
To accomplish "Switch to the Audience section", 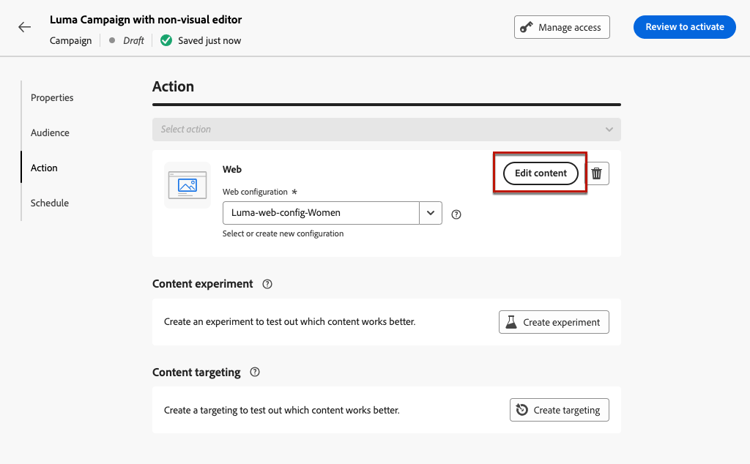I will point(50,133).
